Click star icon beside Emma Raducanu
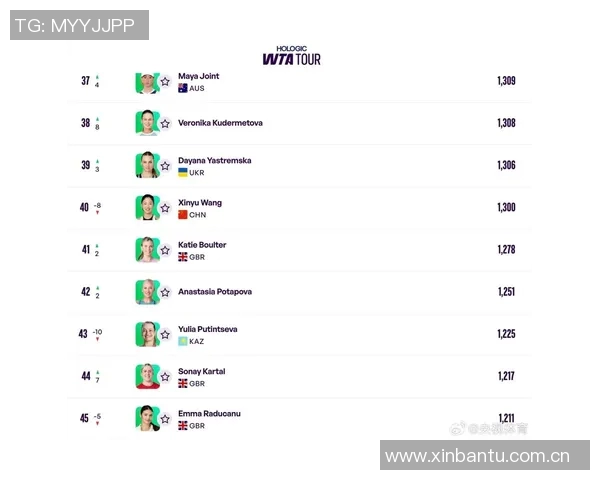Screen dimensions: 600x480 point(165,419)
